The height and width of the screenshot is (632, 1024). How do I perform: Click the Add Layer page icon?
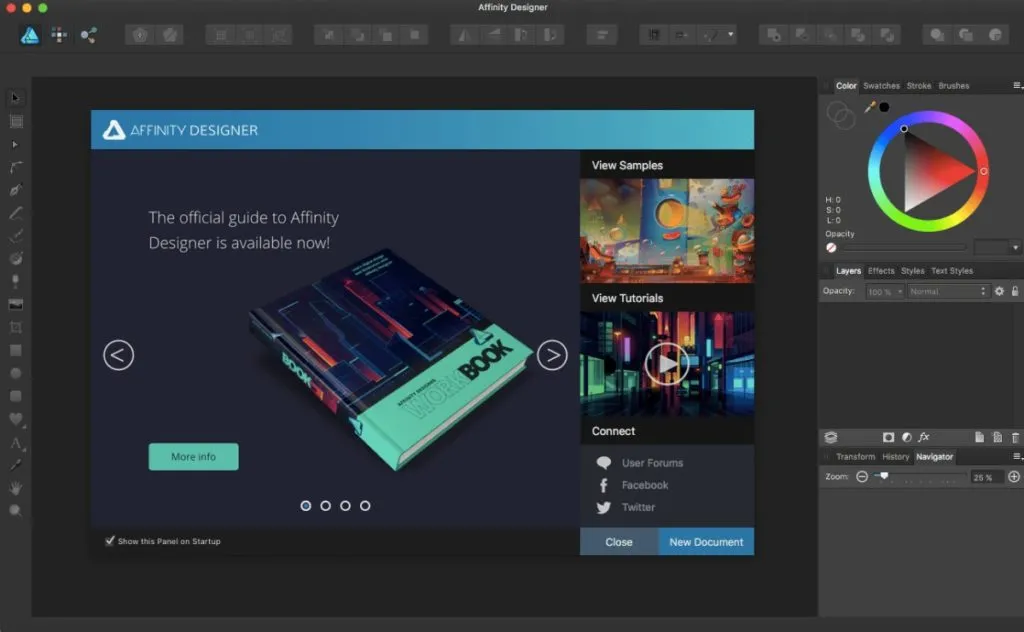(x=979, y=437)
